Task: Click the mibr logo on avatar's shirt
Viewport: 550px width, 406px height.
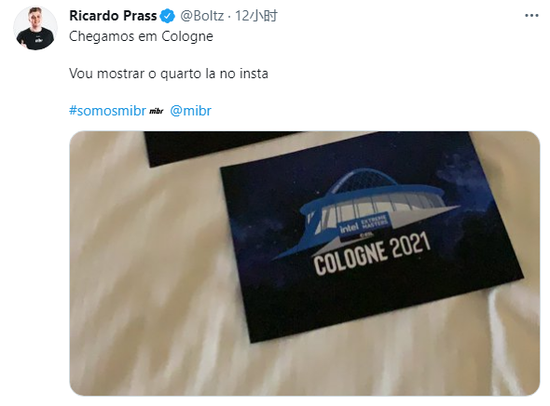Action: click(x=38, y=39)
